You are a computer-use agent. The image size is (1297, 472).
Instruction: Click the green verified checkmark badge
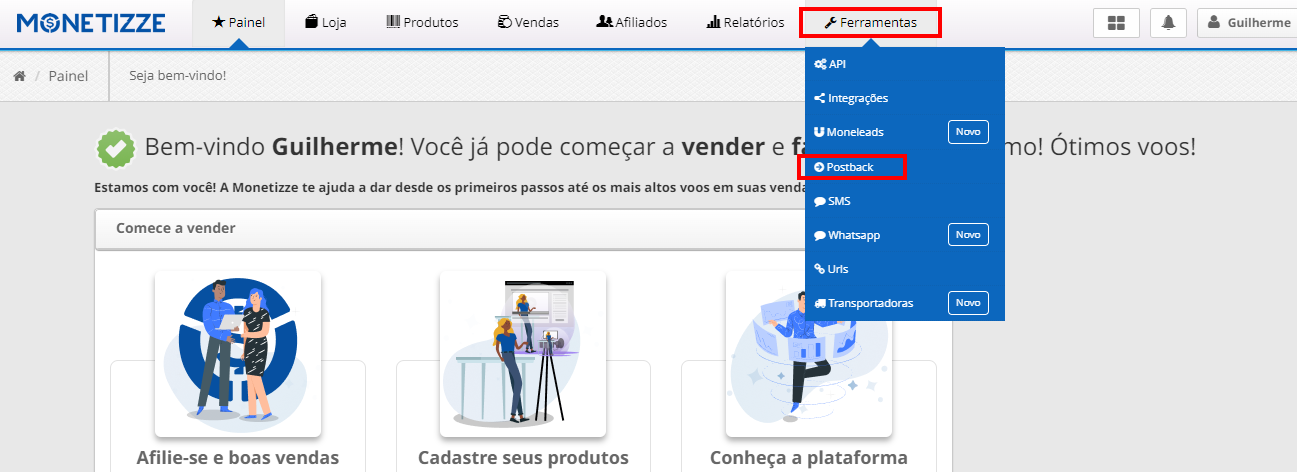pos(115,148)
